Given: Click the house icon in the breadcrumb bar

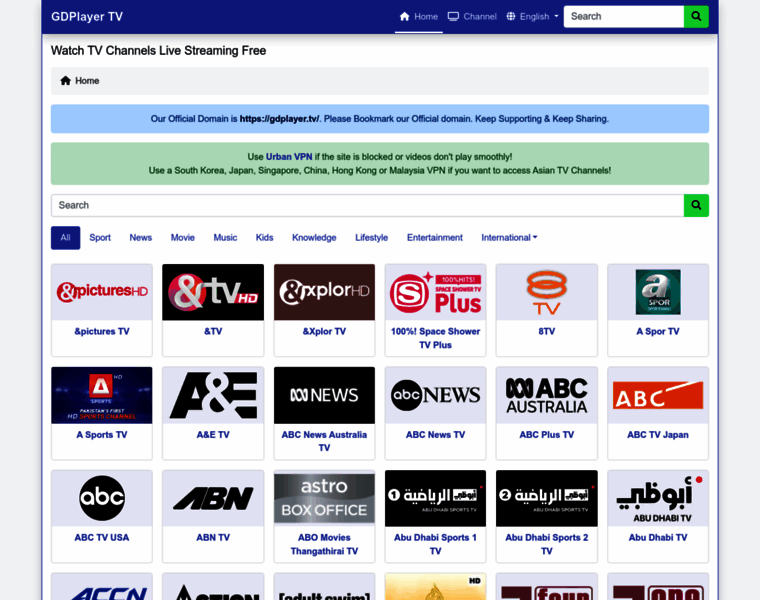Looking at the screenshot, I should tap(65, 80).
